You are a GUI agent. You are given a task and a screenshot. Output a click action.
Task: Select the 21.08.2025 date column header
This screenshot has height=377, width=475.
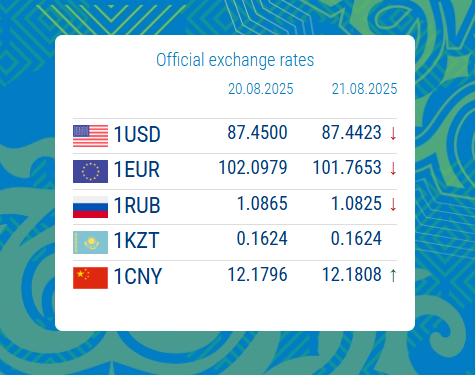[x=364, y=89]
